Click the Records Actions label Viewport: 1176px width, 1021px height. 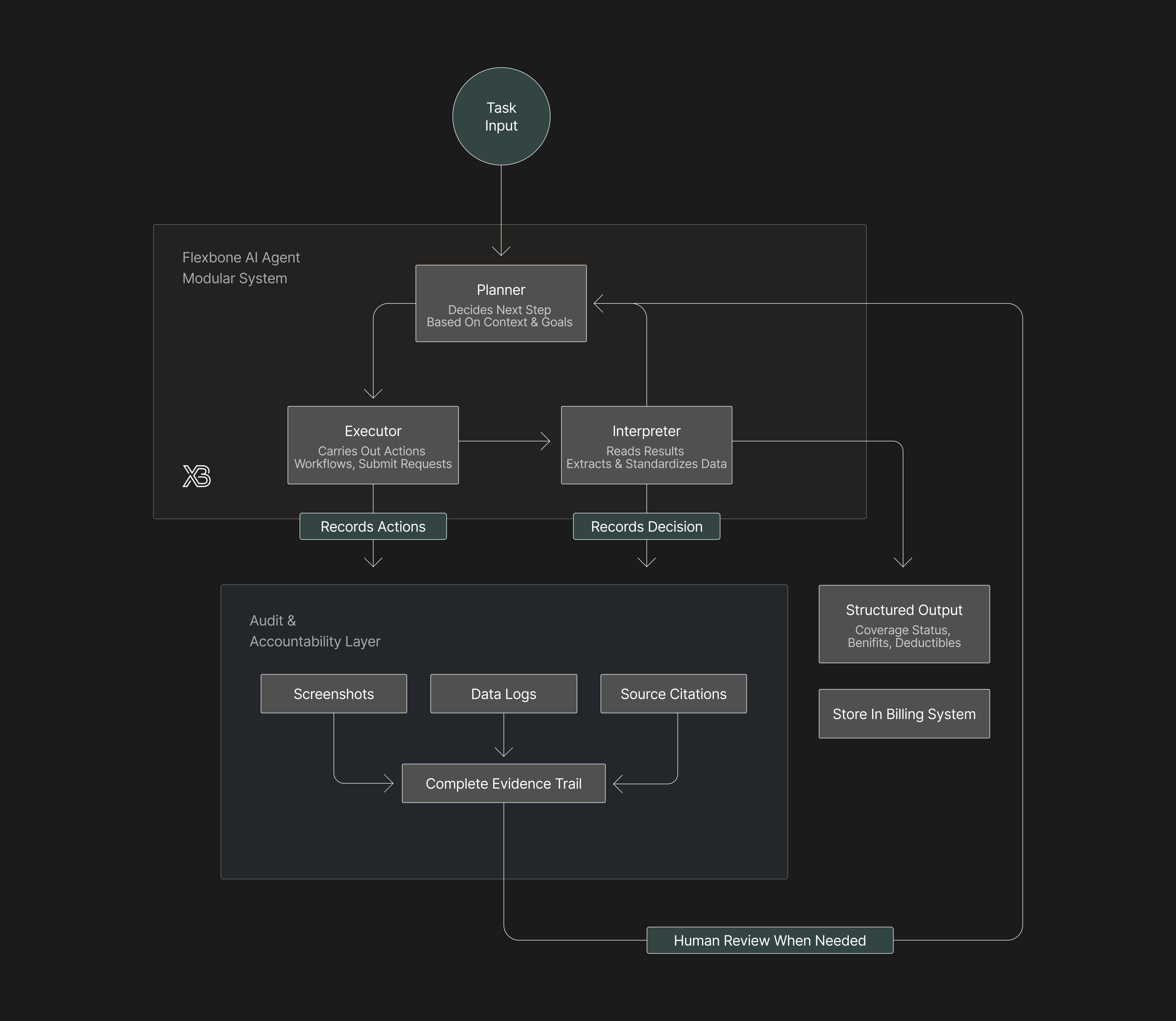[373, 527]
